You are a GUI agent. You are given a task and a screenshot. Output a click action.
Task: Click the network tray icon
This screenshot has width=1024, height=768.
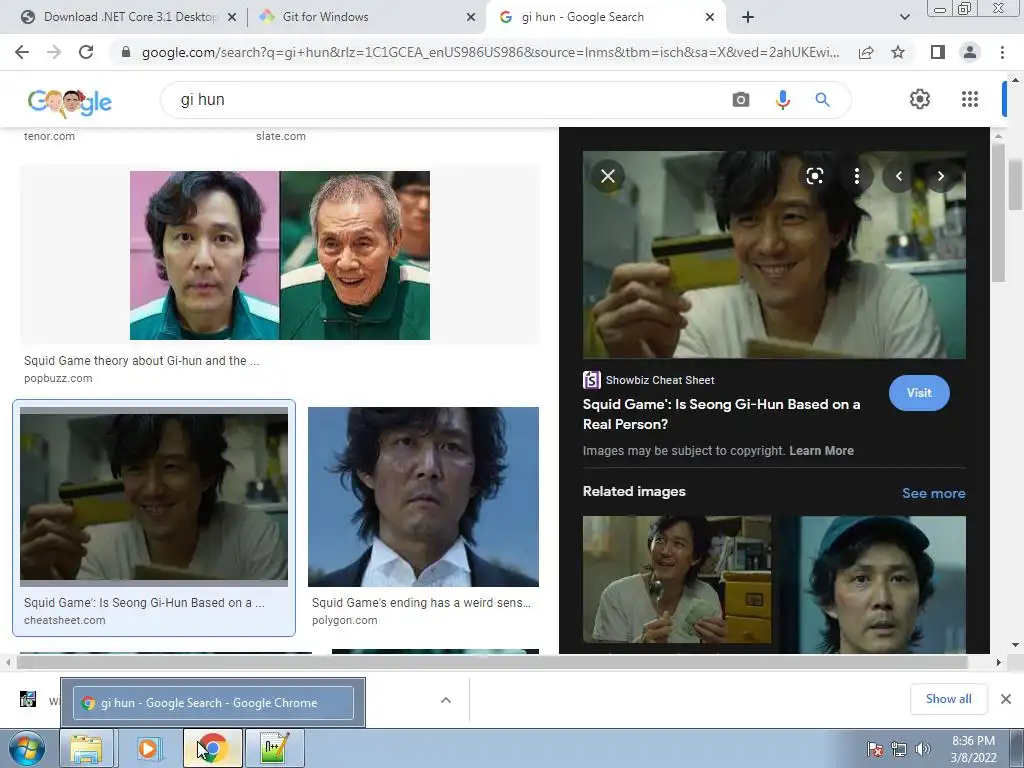point(899,749)
